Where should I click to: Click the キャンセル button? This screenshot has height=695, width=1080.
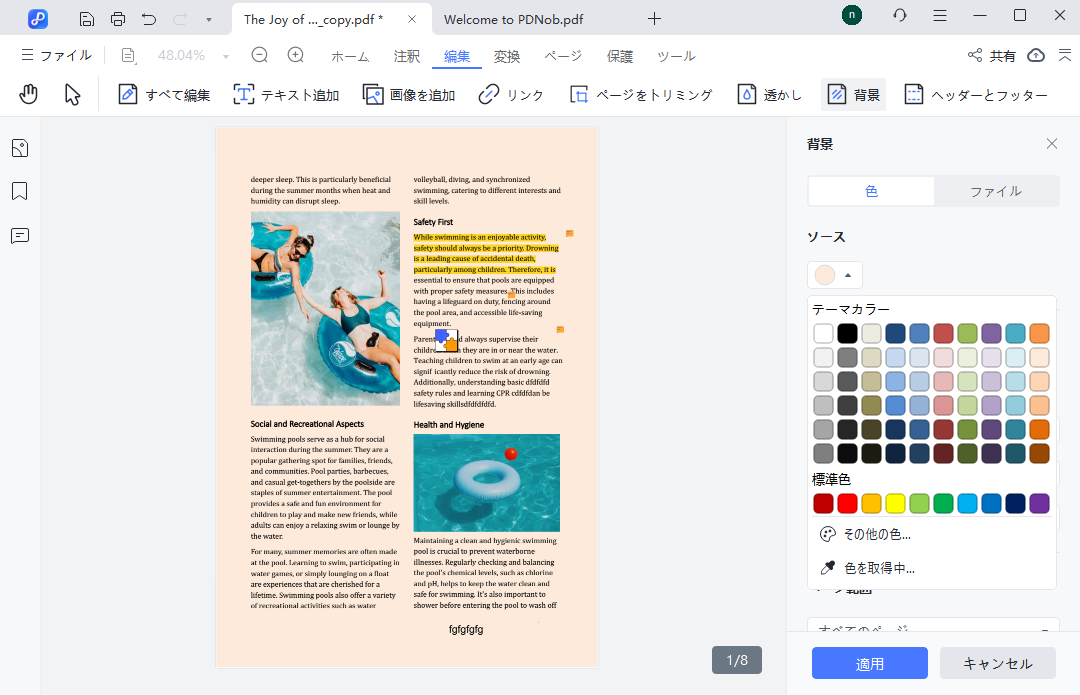pos(997,663)
